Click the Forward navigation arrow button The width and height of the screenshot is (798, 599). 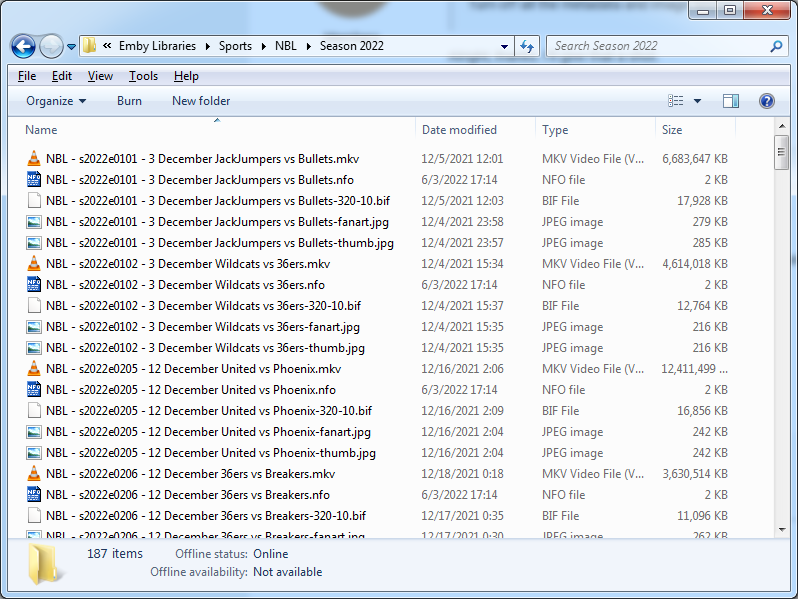(x=51, y=47)
